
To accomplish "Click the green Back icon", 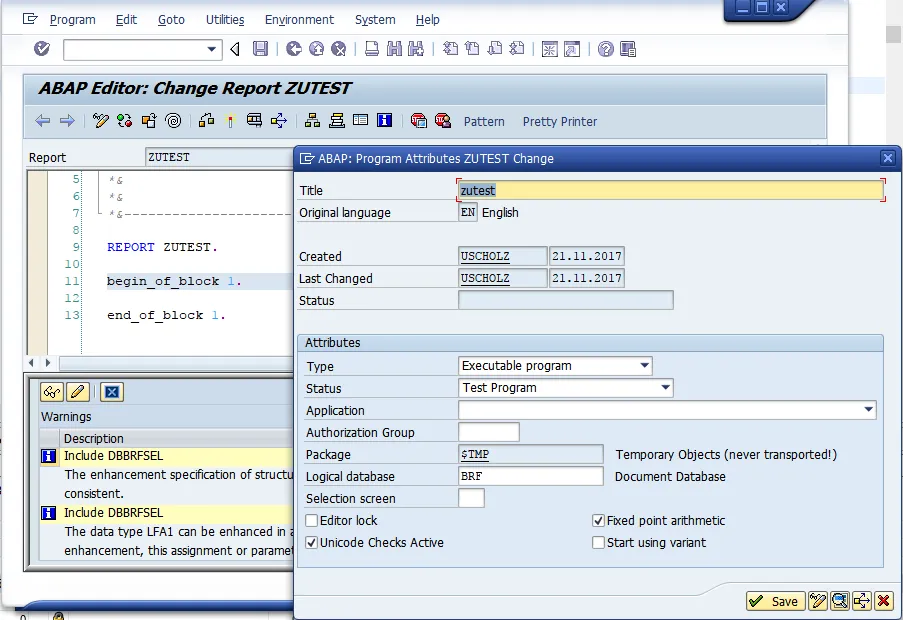I will [x=294, y=49].
